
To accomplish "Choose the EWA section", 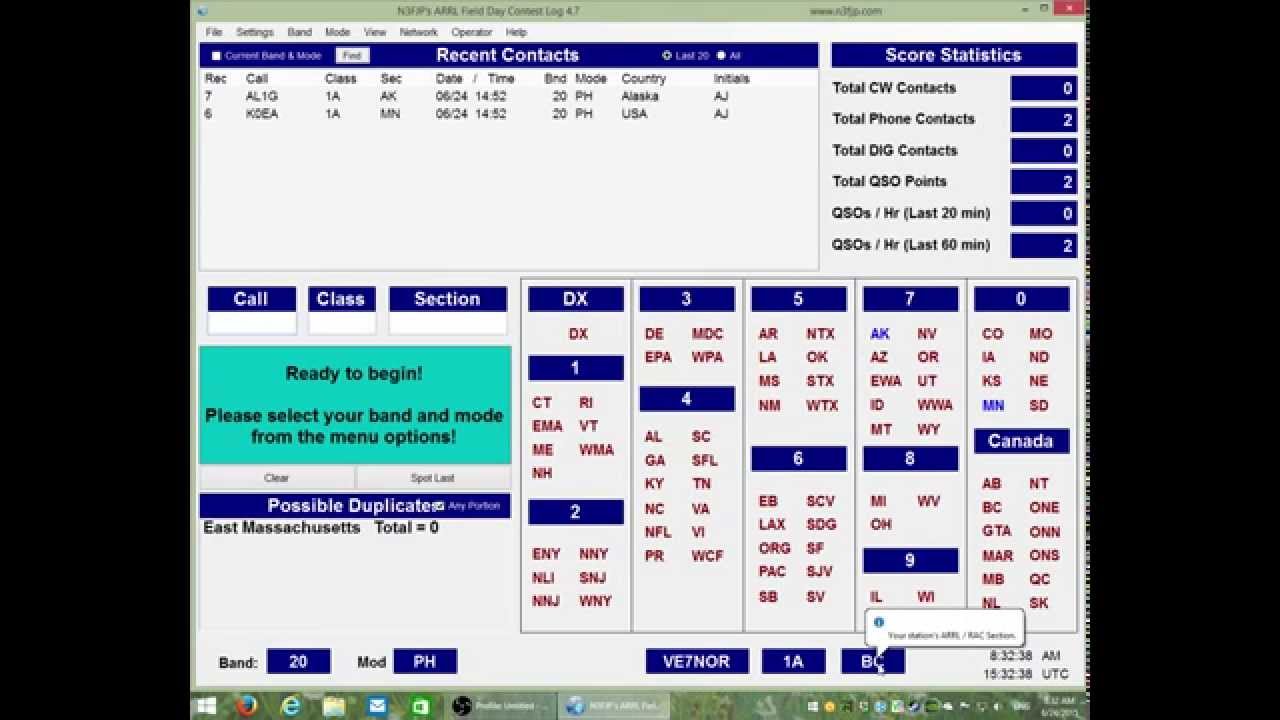I will click(886, 381).
